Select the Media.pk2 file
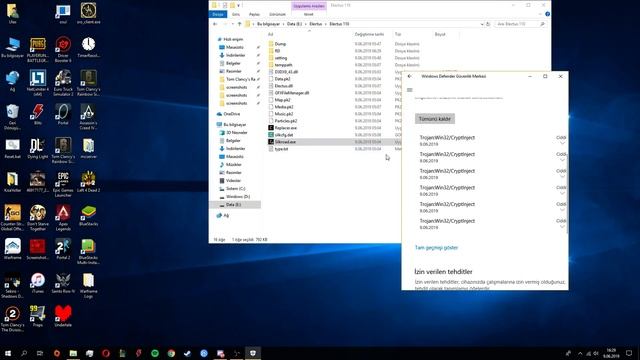 coord(284,107)
